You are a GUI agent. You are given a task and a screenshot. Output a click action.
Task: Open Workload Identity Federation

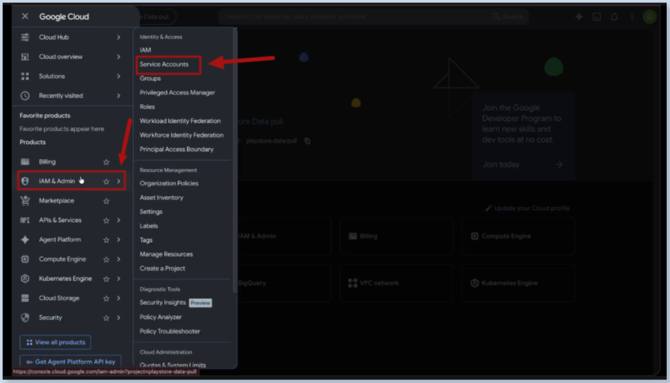click(180, 121)
